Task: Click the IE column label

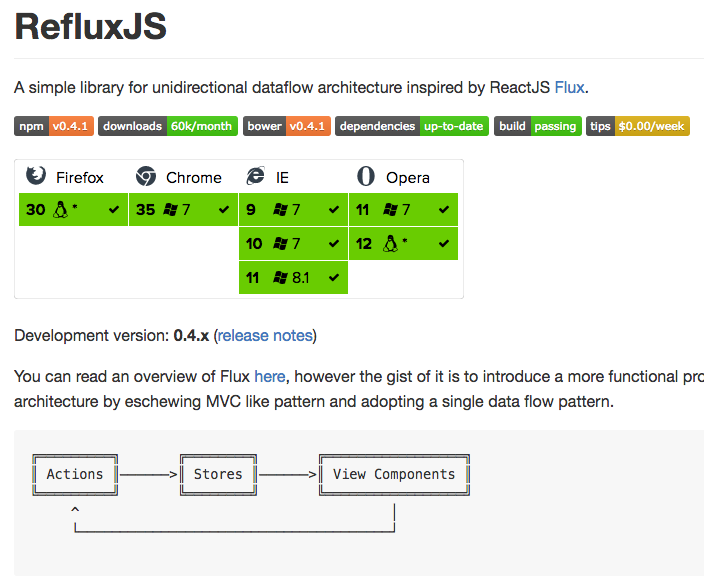Action: [282, 178]
